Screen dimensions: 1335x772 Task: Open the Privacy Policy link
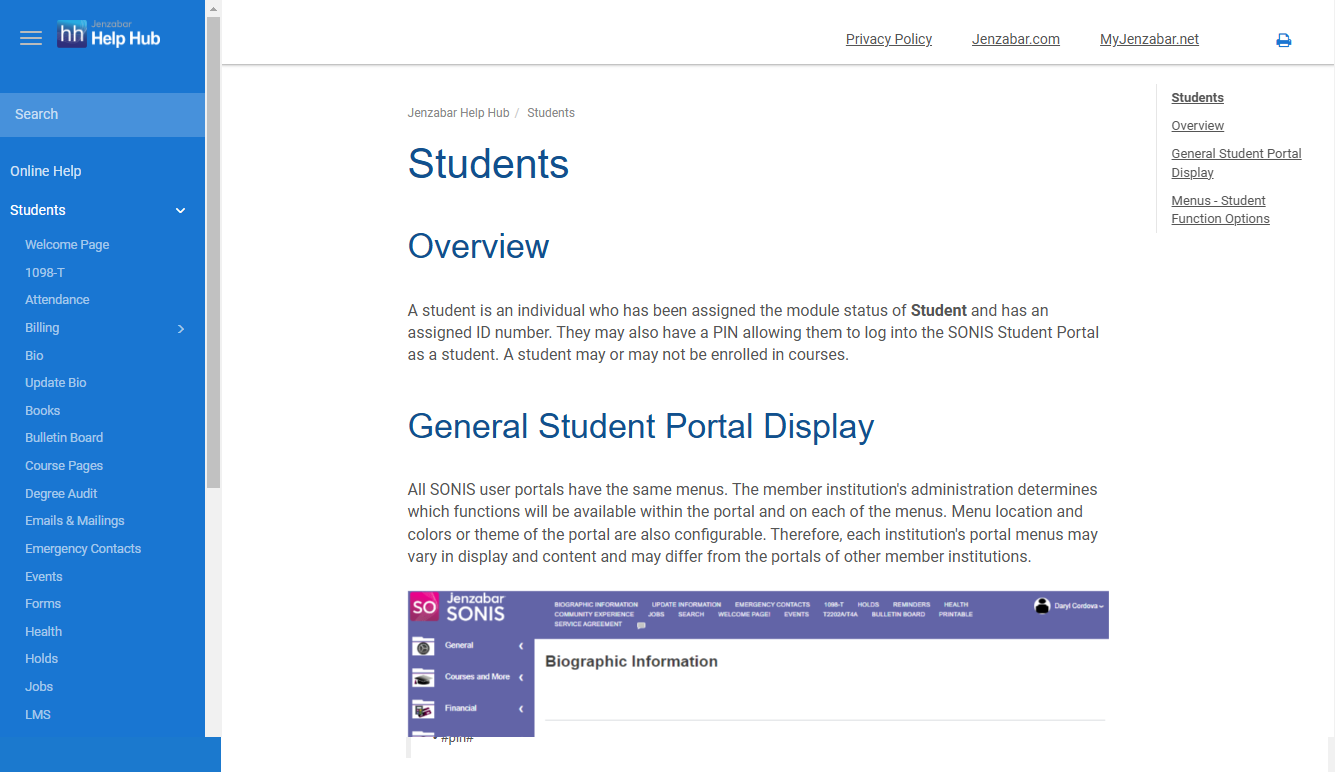coord(888,39)
